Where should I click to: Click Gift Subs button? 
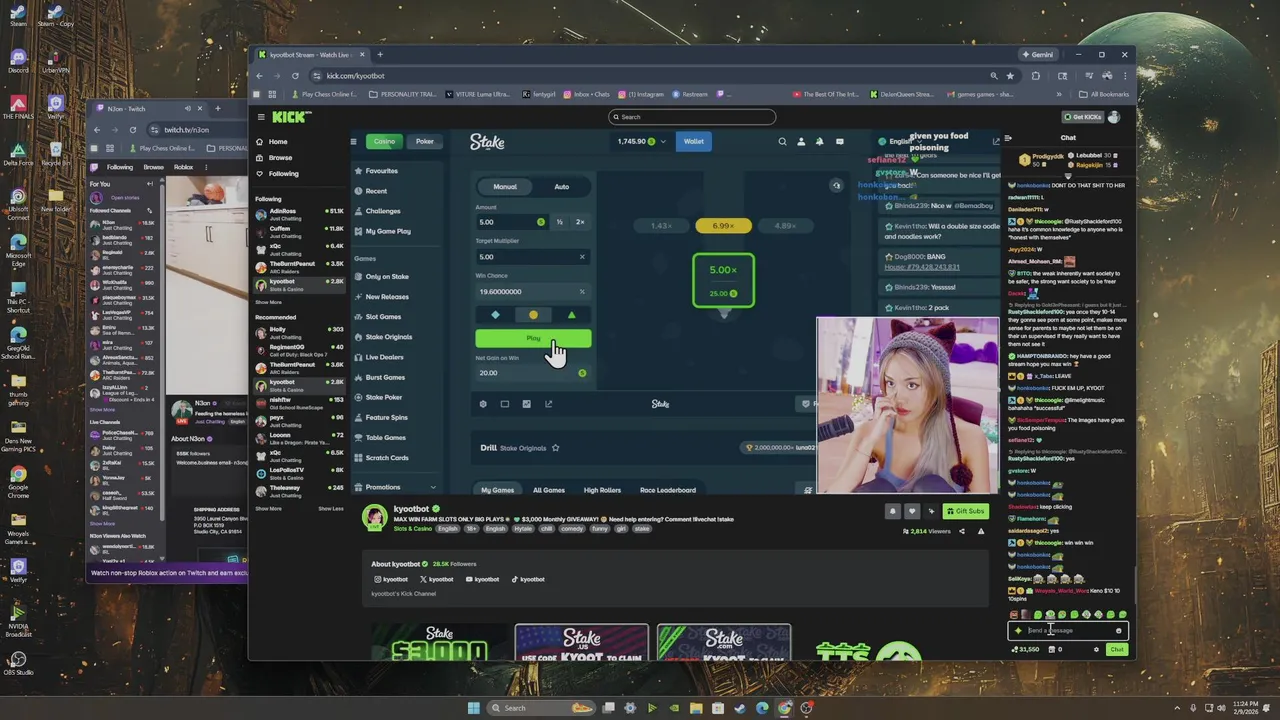coord(965,511)
